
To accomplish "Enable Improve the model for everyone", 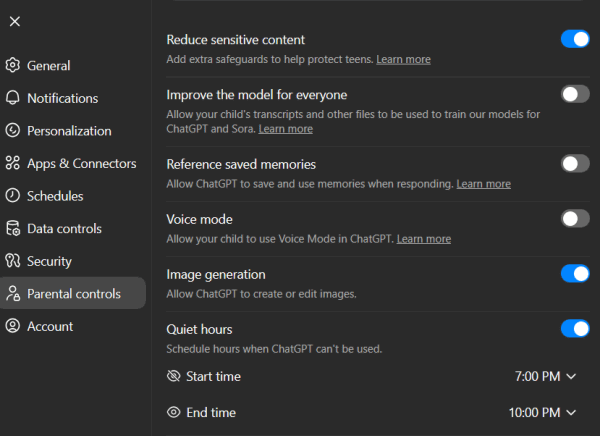I will (x=575, y=94).
